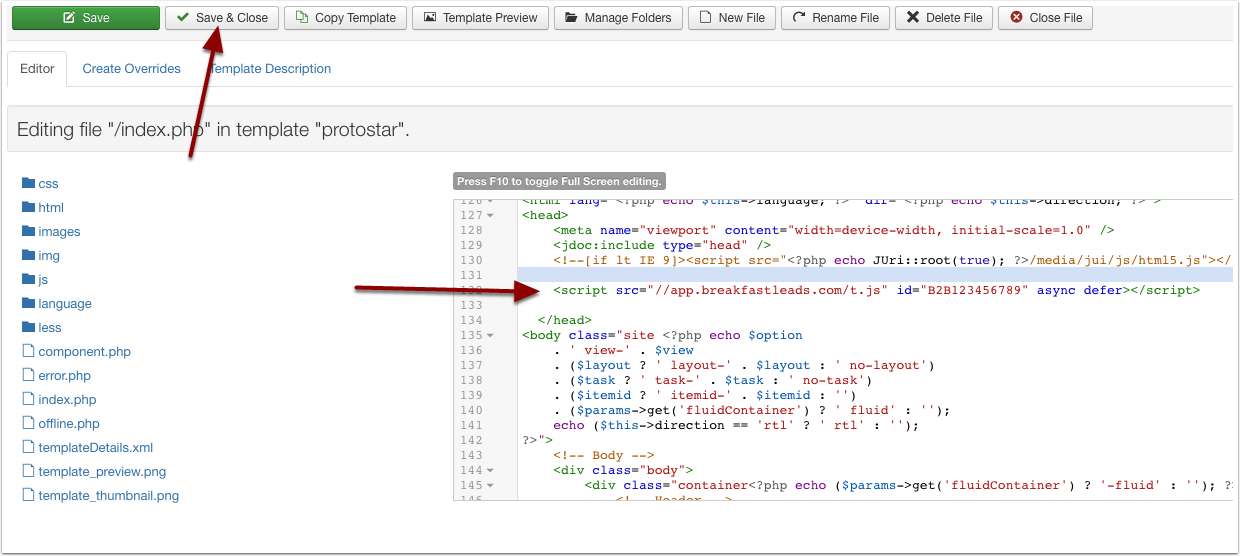The width and height of the screenshot is (1240, 556).
Task: Click the language folder icon
Action: [28, 303]
